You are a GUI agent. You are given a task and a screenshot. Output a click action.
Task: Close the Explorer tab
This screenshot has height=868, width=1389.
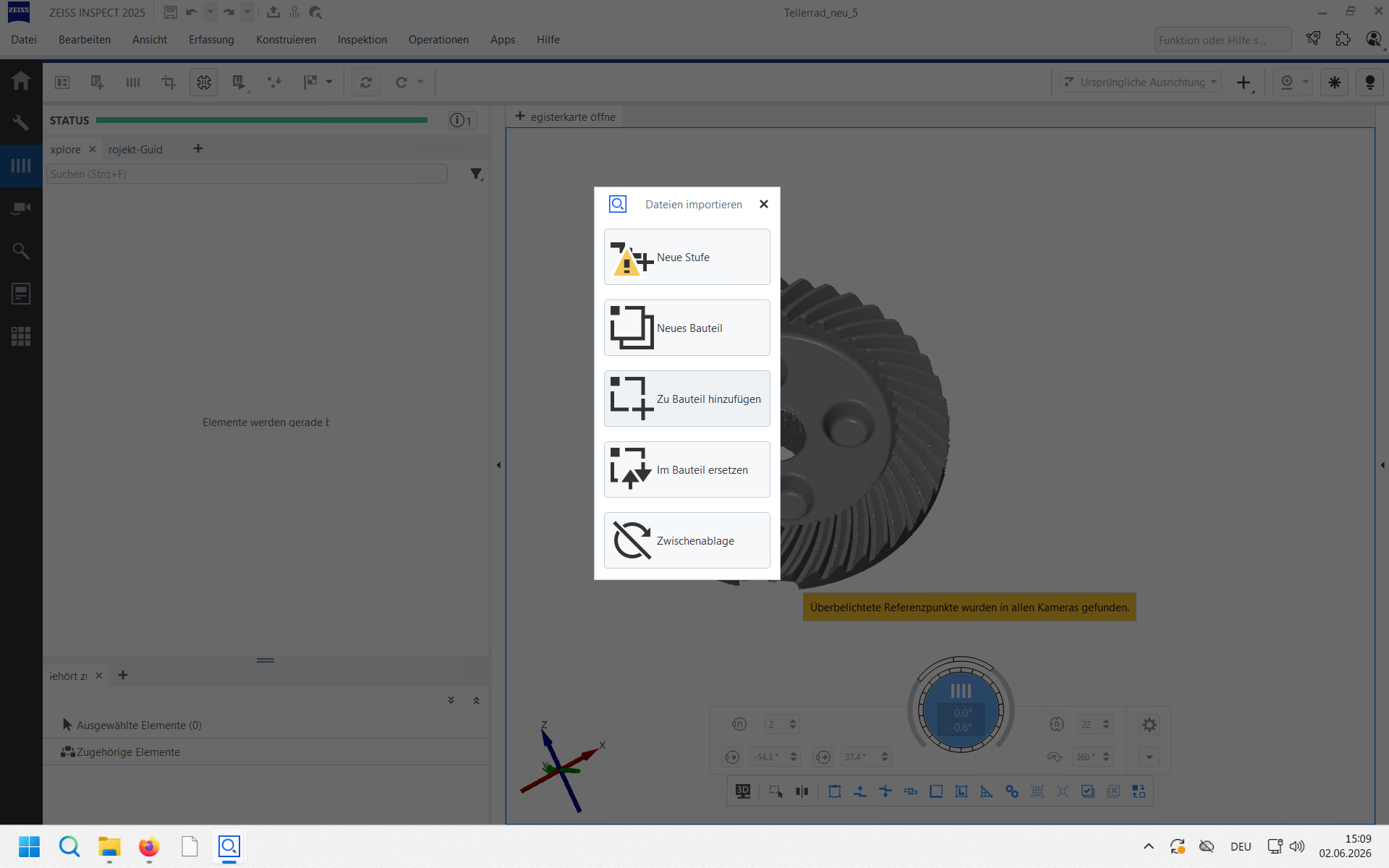pos(93,149)
